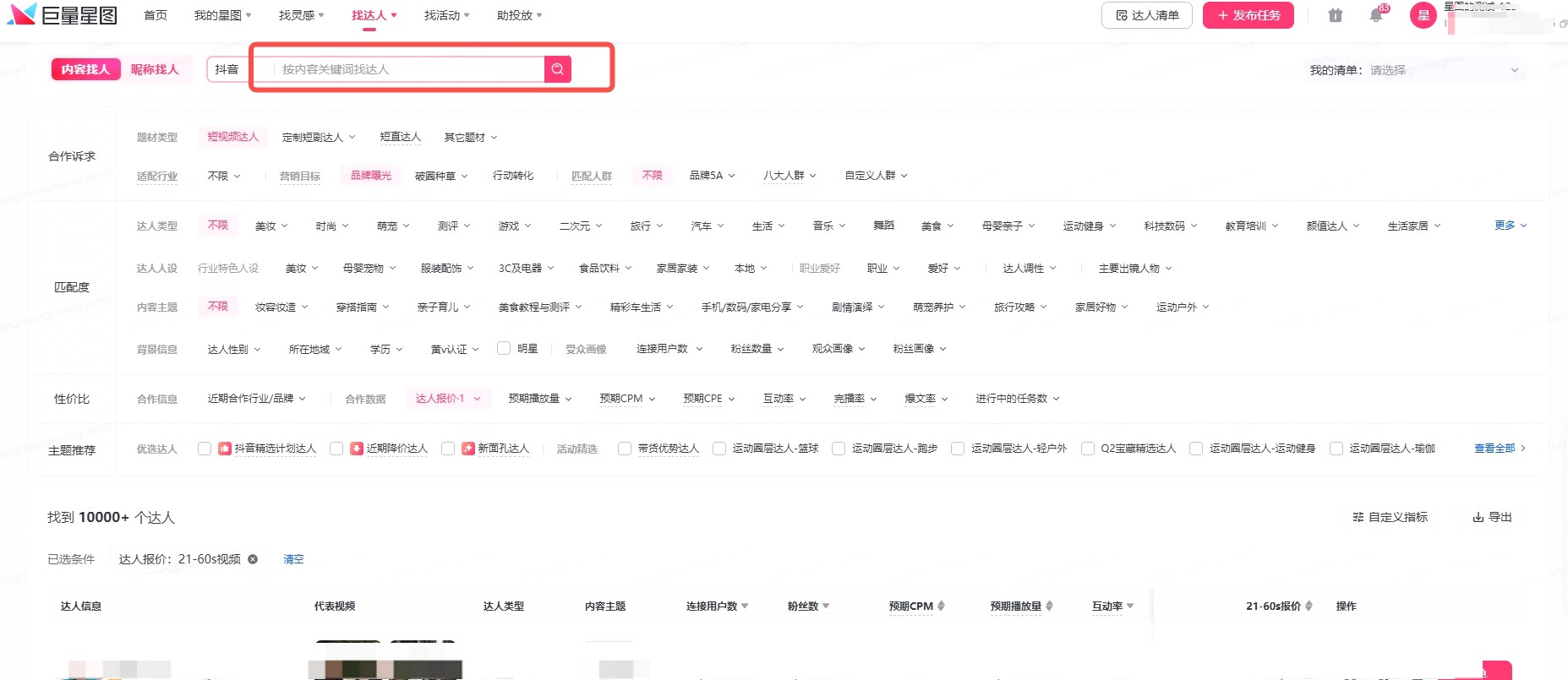Expand 其它题材 dropdown
The height and width of the screenshot is (680, 1568).
(471, 137)
